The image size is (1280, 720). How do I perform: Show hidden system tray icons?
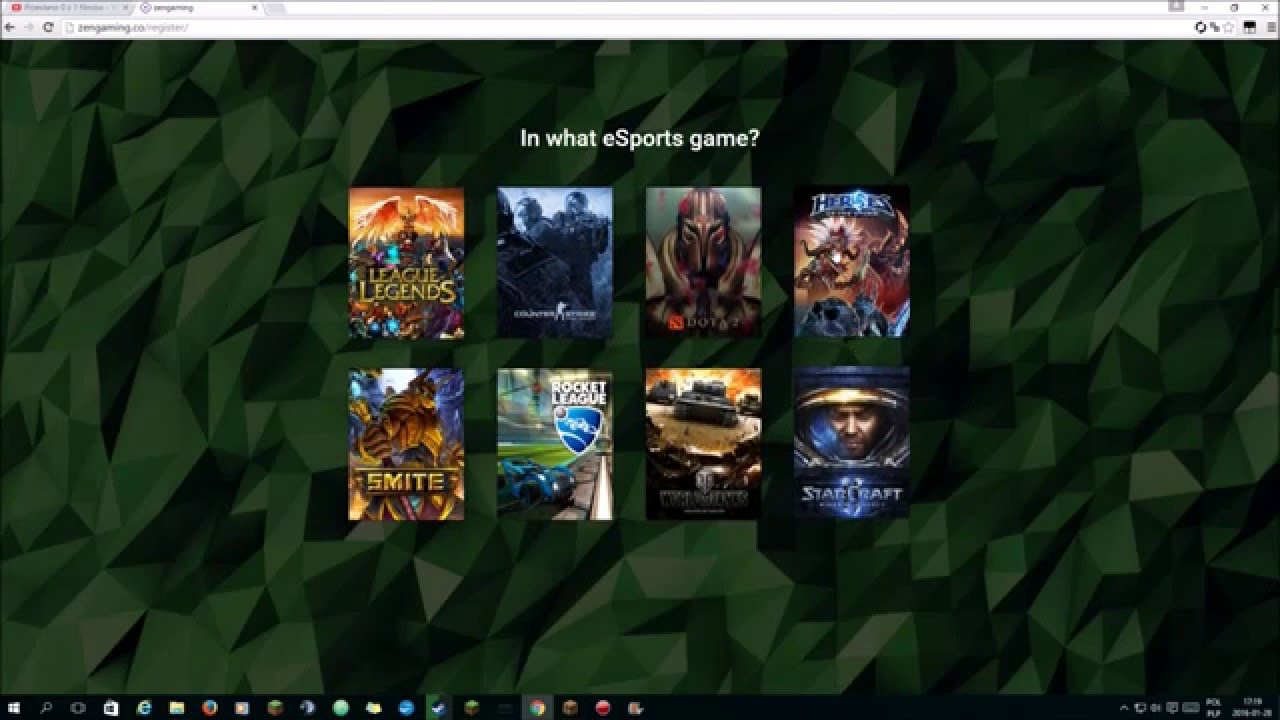pyautogui.click(x=1124, y=707)
